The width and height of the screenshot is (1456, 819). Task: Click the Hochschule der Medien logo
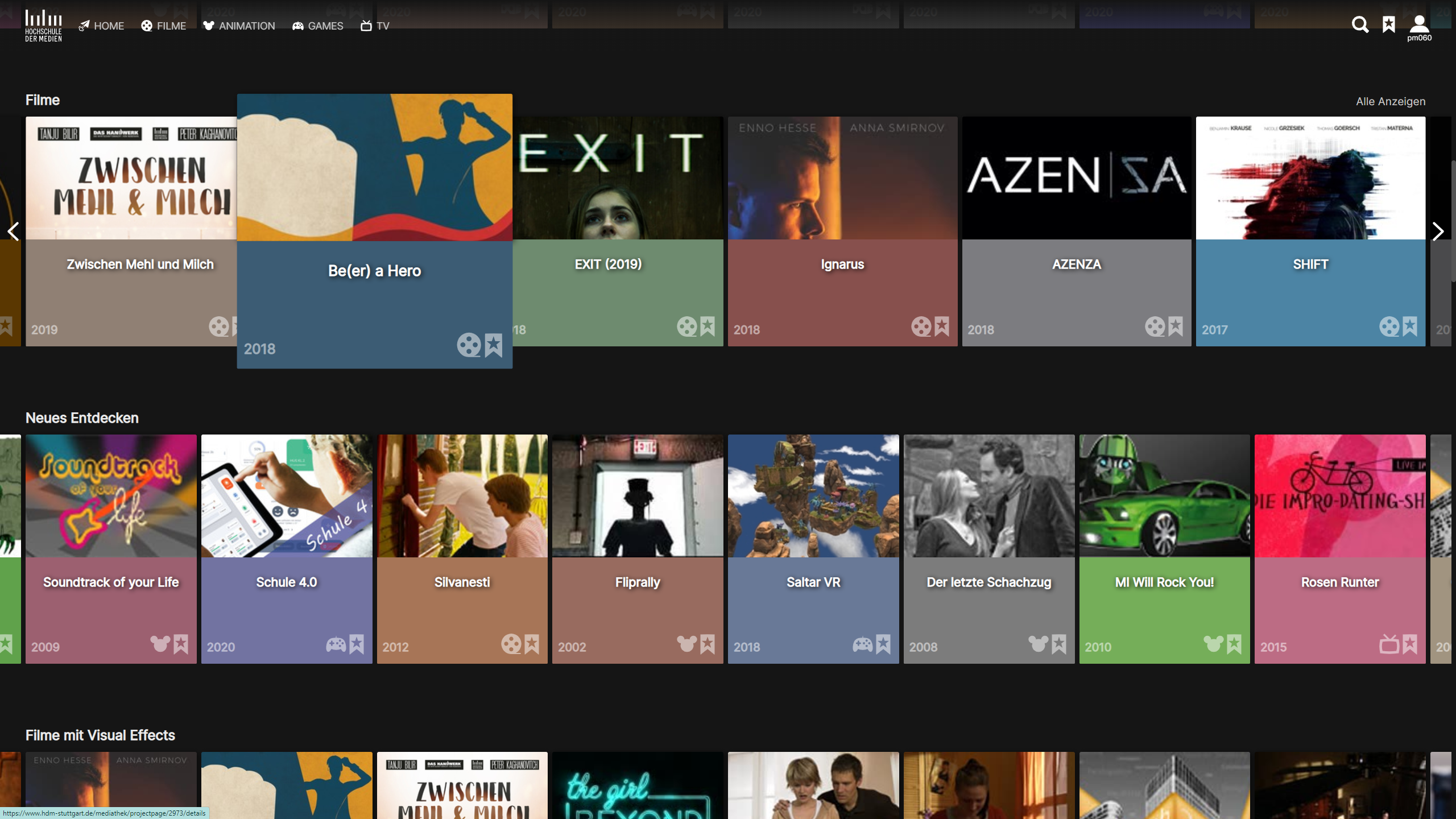(x=43, y=26)
